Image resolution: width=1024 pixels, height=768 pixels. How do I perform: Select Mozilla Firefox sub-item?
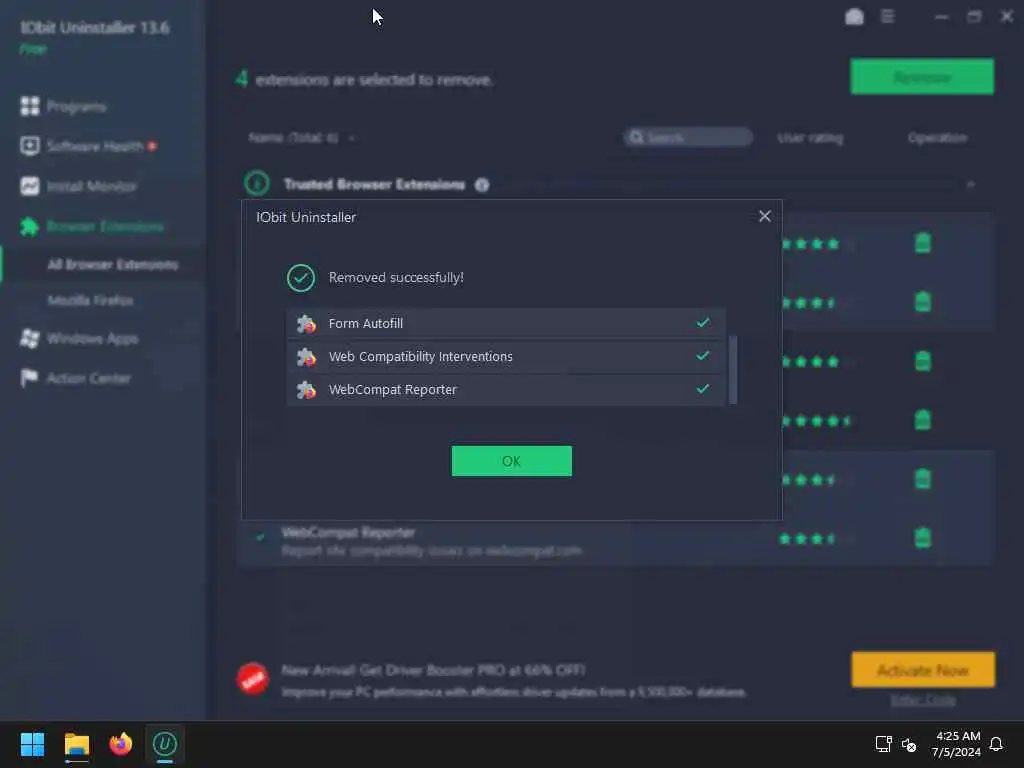point(90,300)
